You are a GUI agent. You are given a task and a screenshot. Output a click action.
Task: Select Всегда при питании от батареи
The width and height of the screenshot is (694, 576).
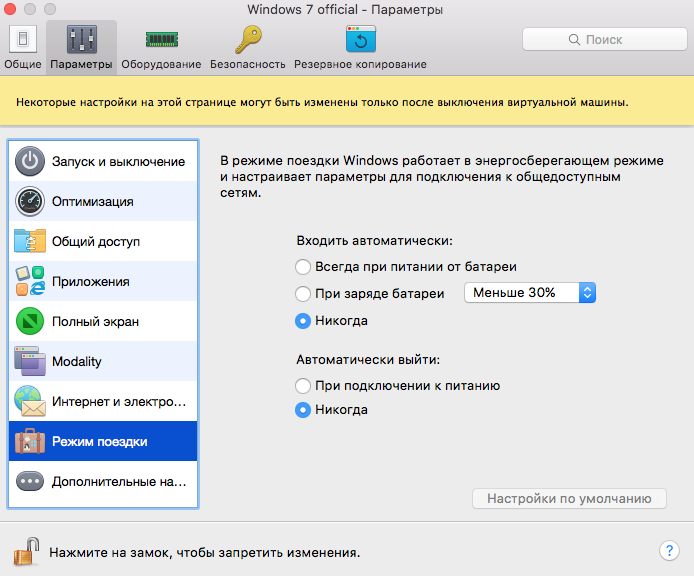pyautogui.click(x=303, y=267)
